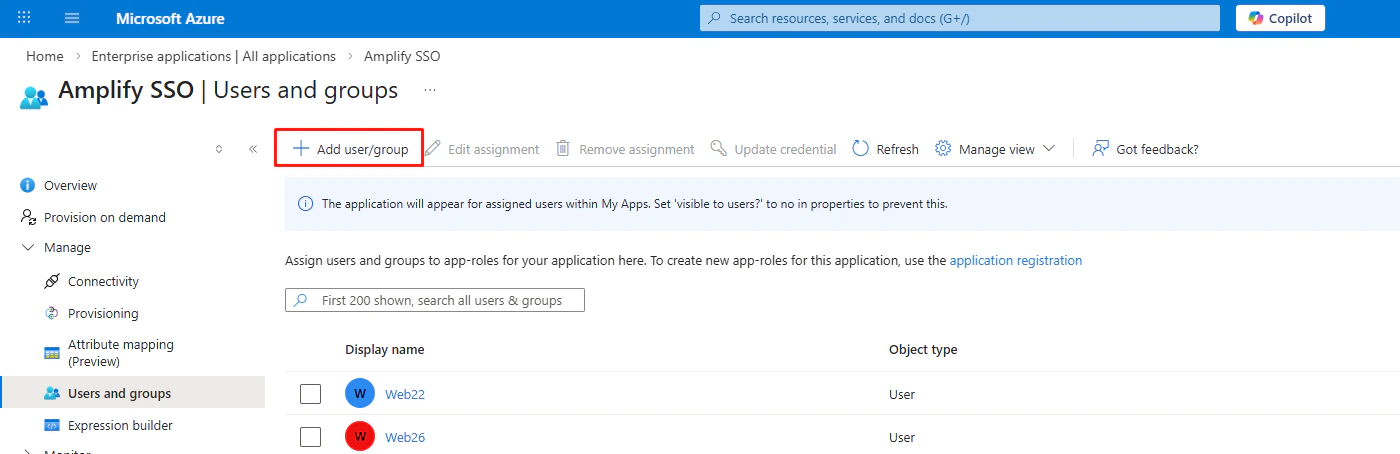Viewport: 1400px width, 454px height.
Task: Open the application registration link
Action: tap(1016, 260)
